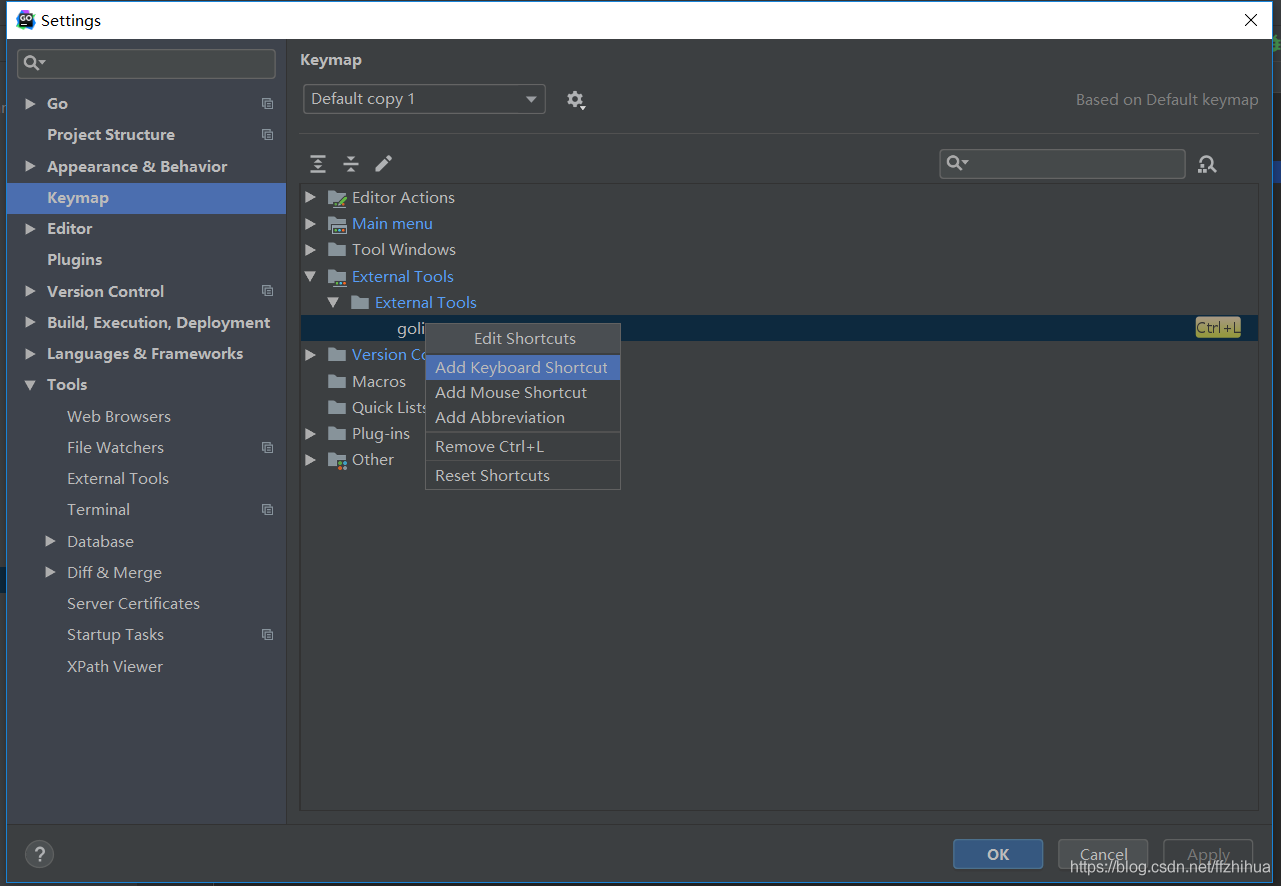
Task: Click the pencil Edit Shortcut icon
Action: [384, 164]
